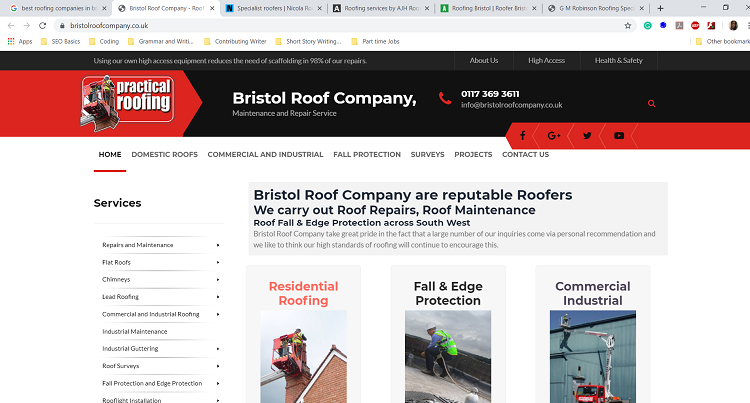Switch to G M Robinson Roofing tab

[596, 8]
